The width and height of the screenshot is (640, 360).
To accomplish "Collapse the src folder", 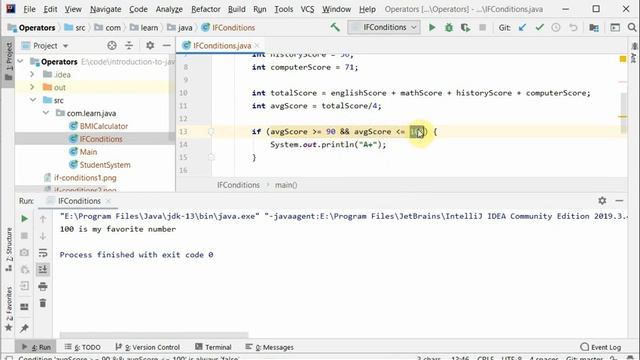I will click(x=33, y=100).
